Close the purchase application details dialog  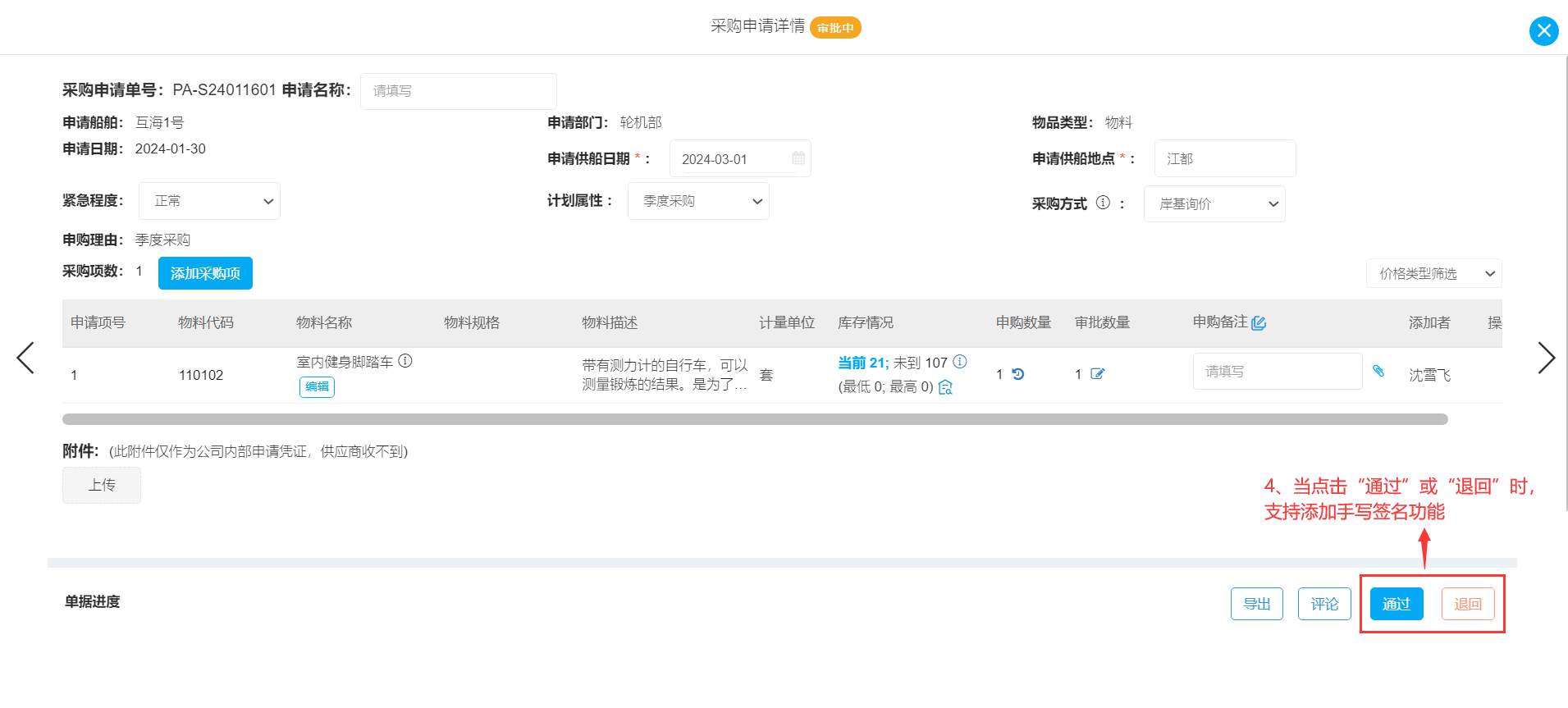point(1543,31)
